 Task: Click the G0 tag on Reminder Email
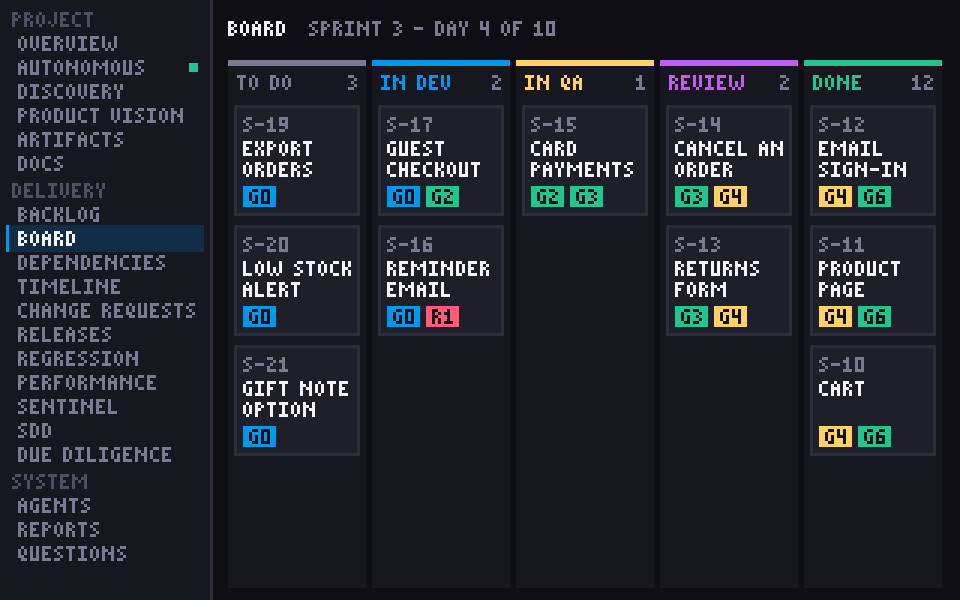click(x=403, y=317)
